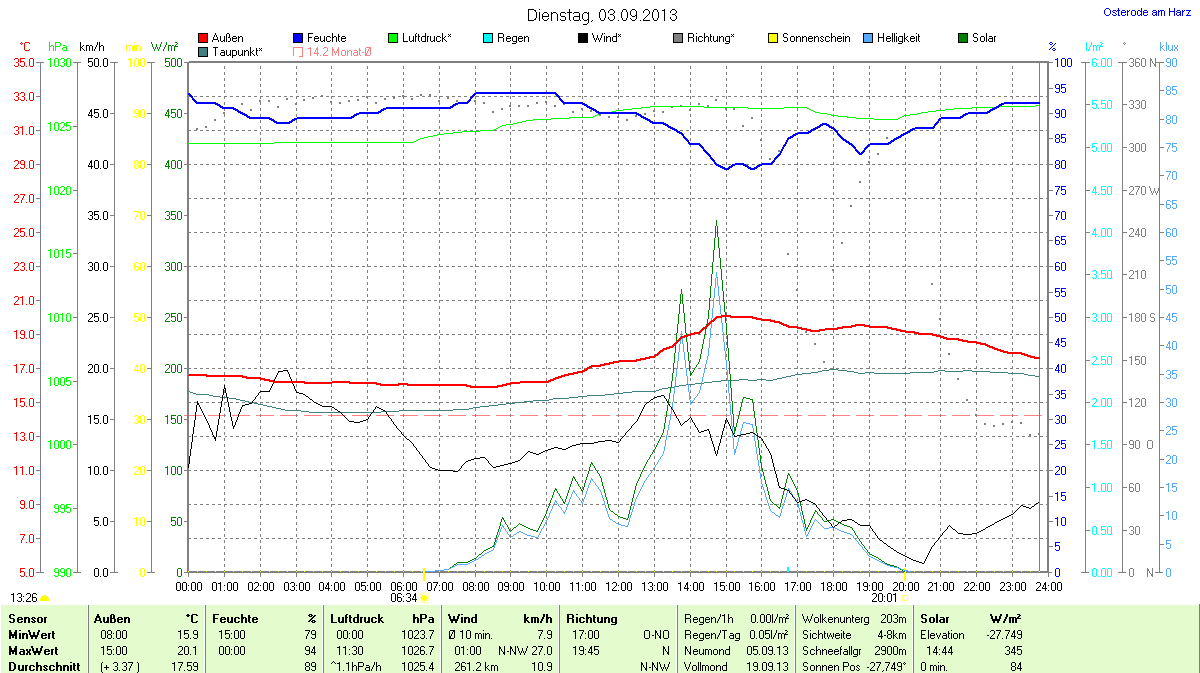Screen dimensions: 1200x673
Task: Select the Solar column header in table
Action: [936, 619]
